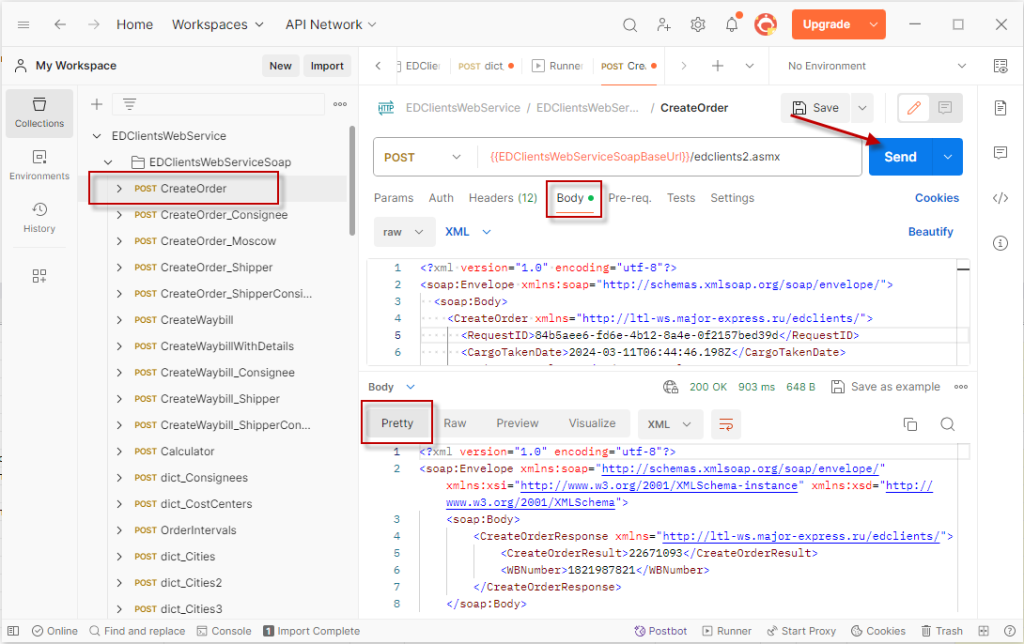
Task: Open the API Network dropdown
Action: [330, 25]
